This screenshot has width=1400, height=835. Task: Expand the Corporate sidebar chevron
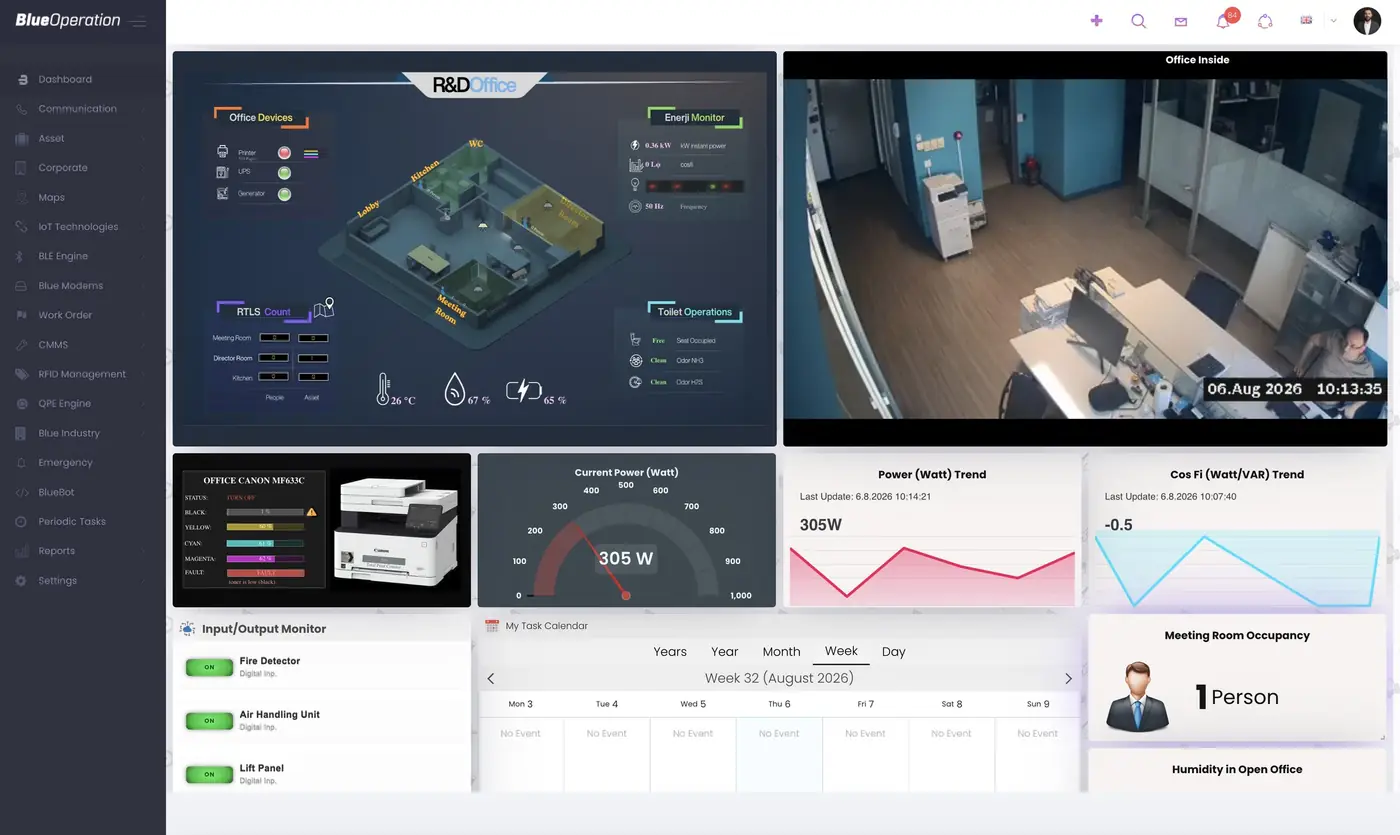tap(143, 168)
